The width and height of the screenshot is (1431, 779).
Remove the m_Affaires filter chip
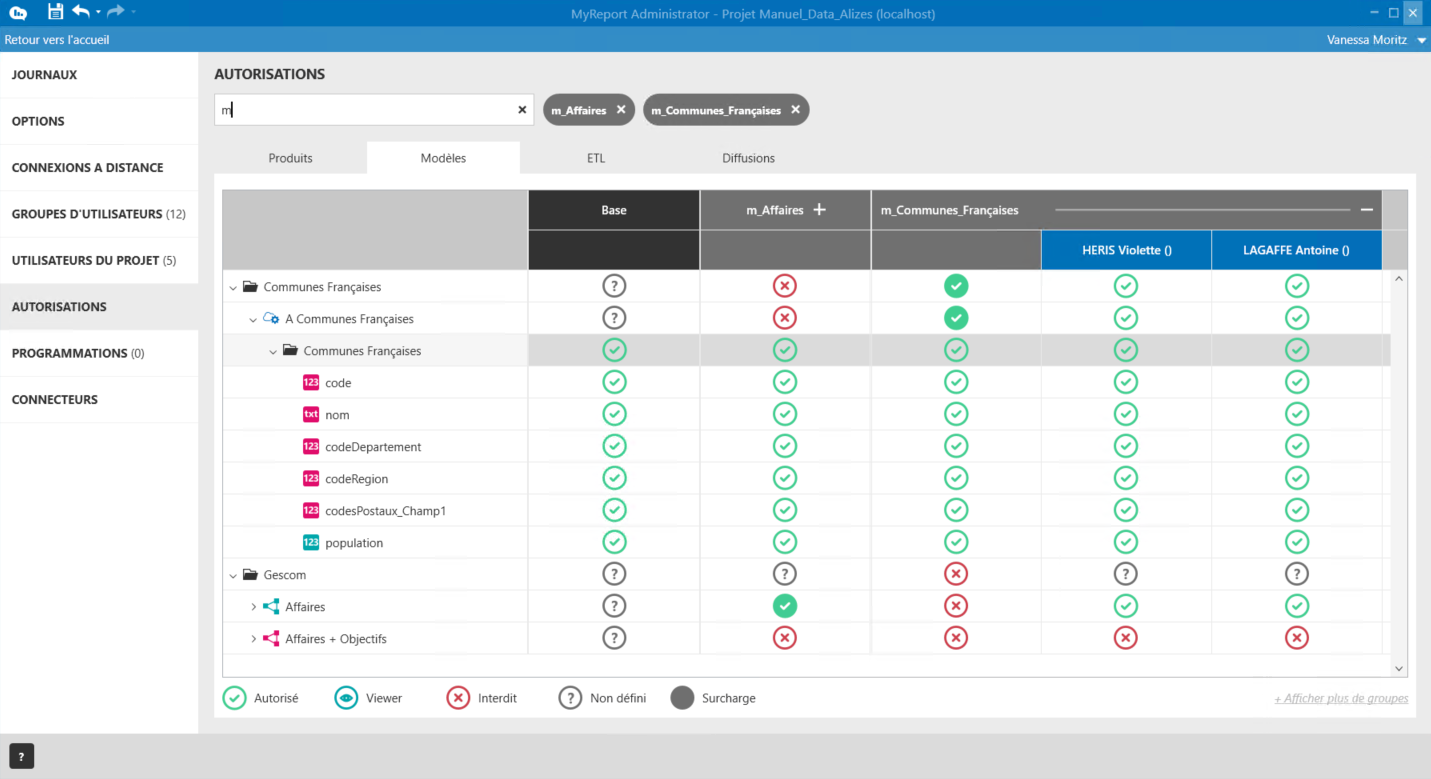point(621,110)
